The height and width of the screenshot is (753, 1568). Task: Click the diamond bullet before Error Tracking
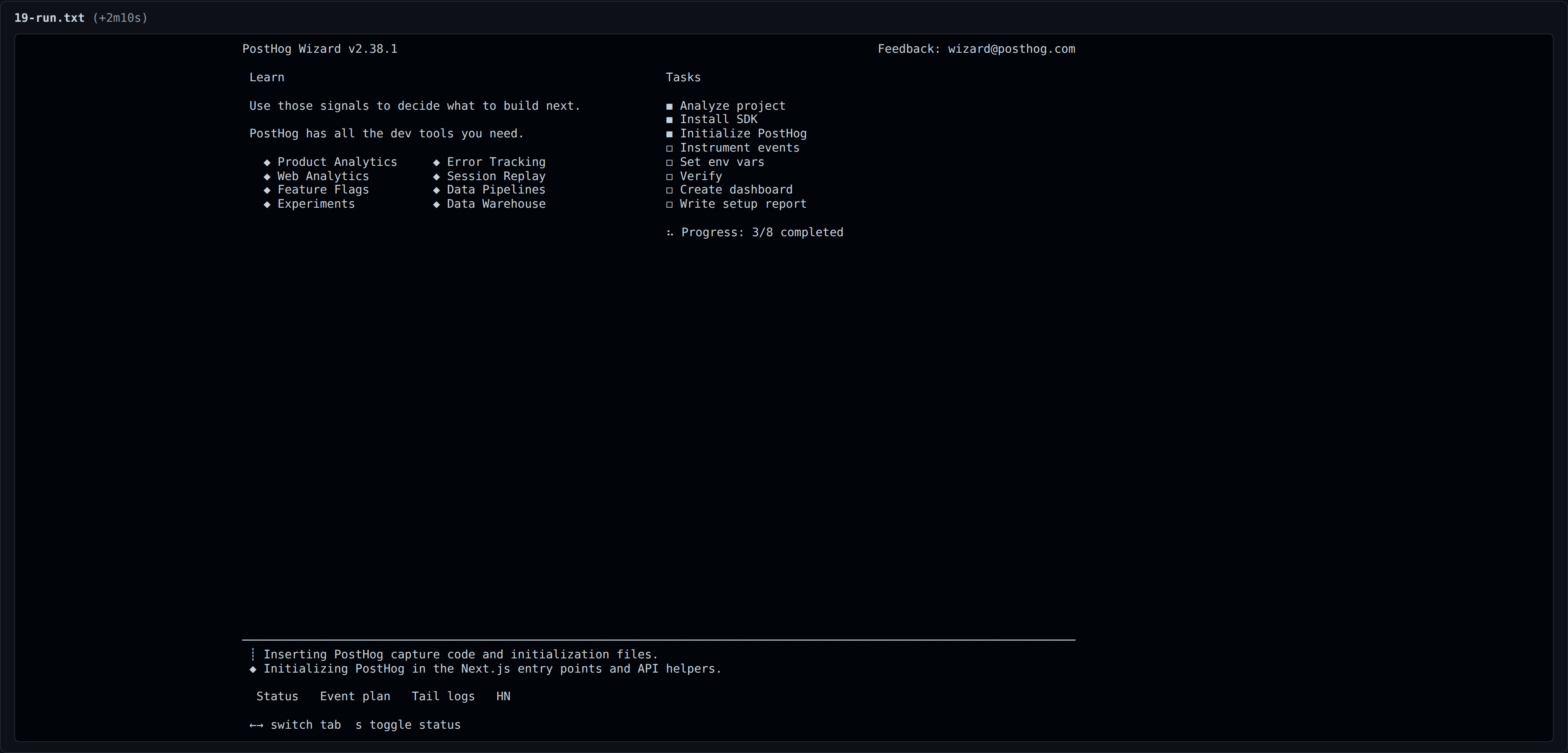pyautogui.click(x=436, y=162)
